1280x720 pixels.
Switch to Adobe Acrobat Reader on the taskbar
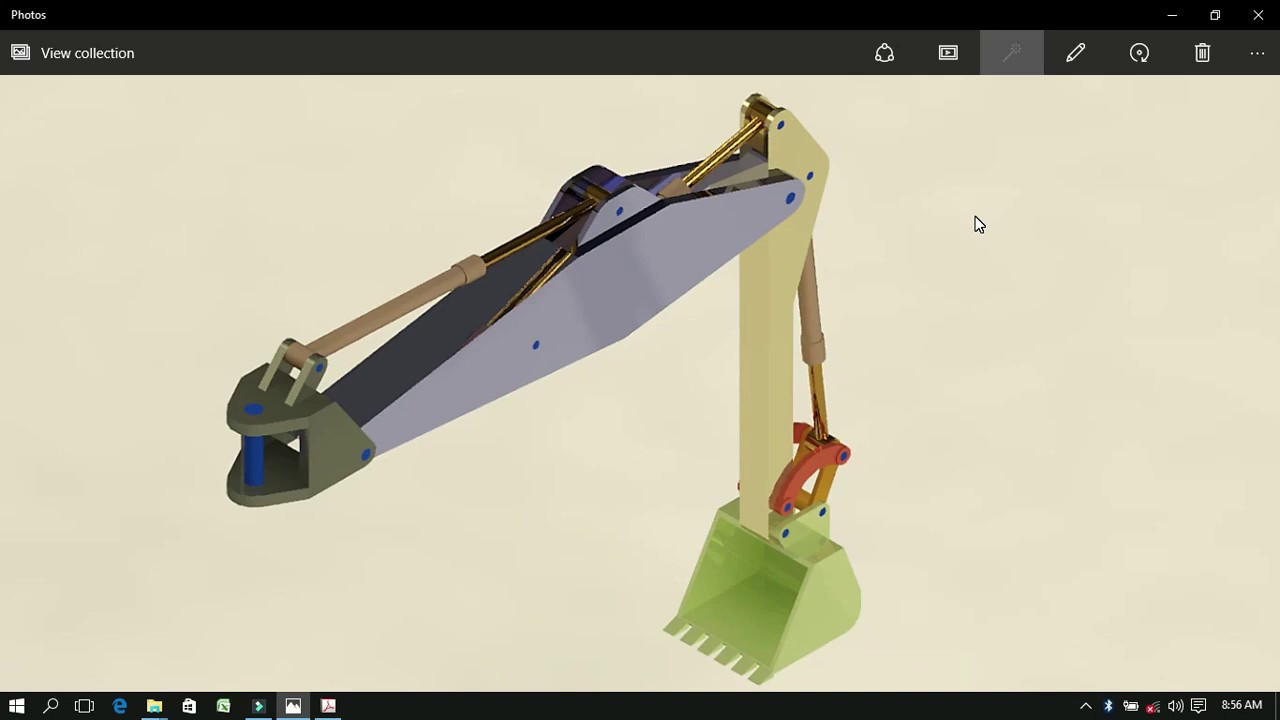[x=328, y=706]
